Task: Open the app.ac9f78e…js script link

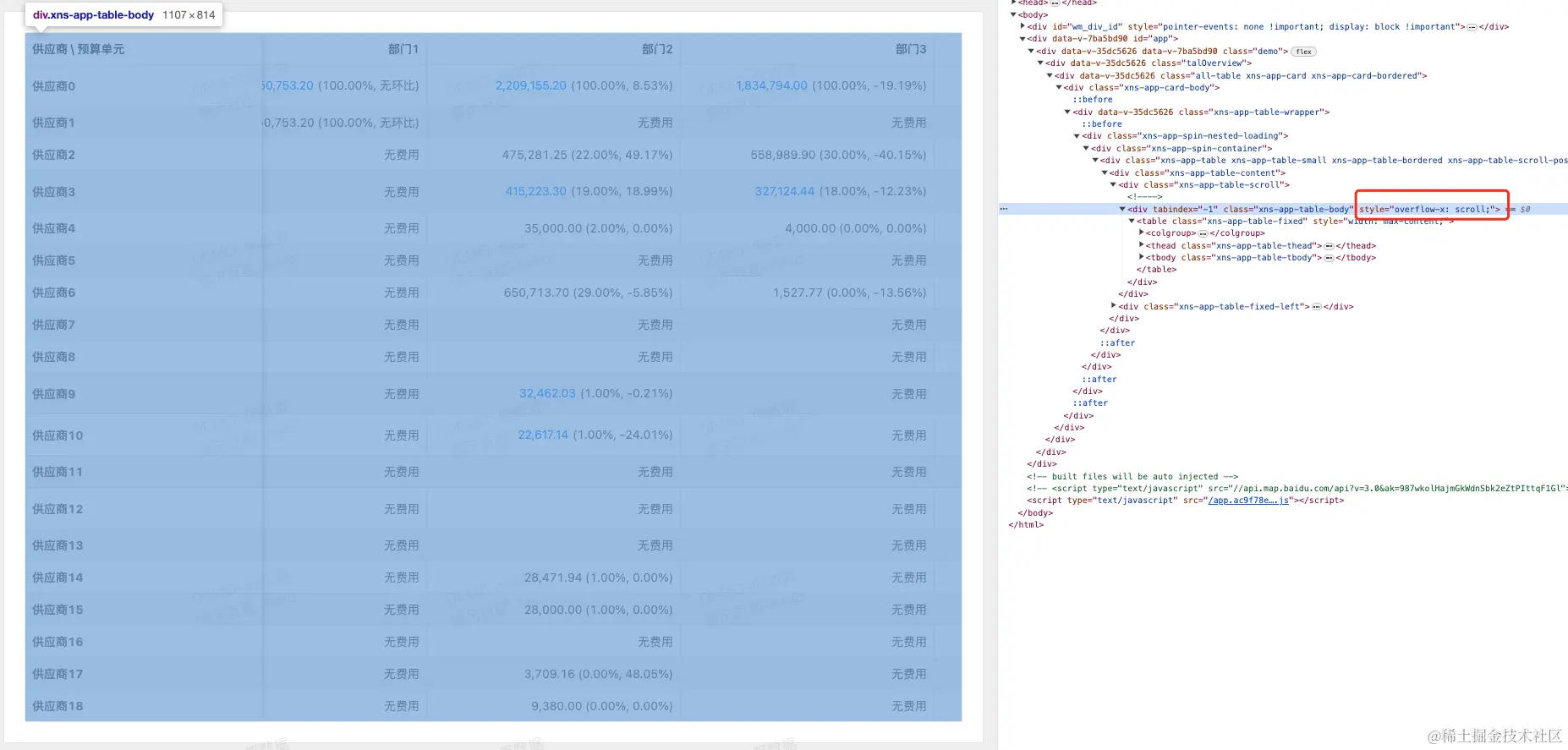Action: [1248, 501]
